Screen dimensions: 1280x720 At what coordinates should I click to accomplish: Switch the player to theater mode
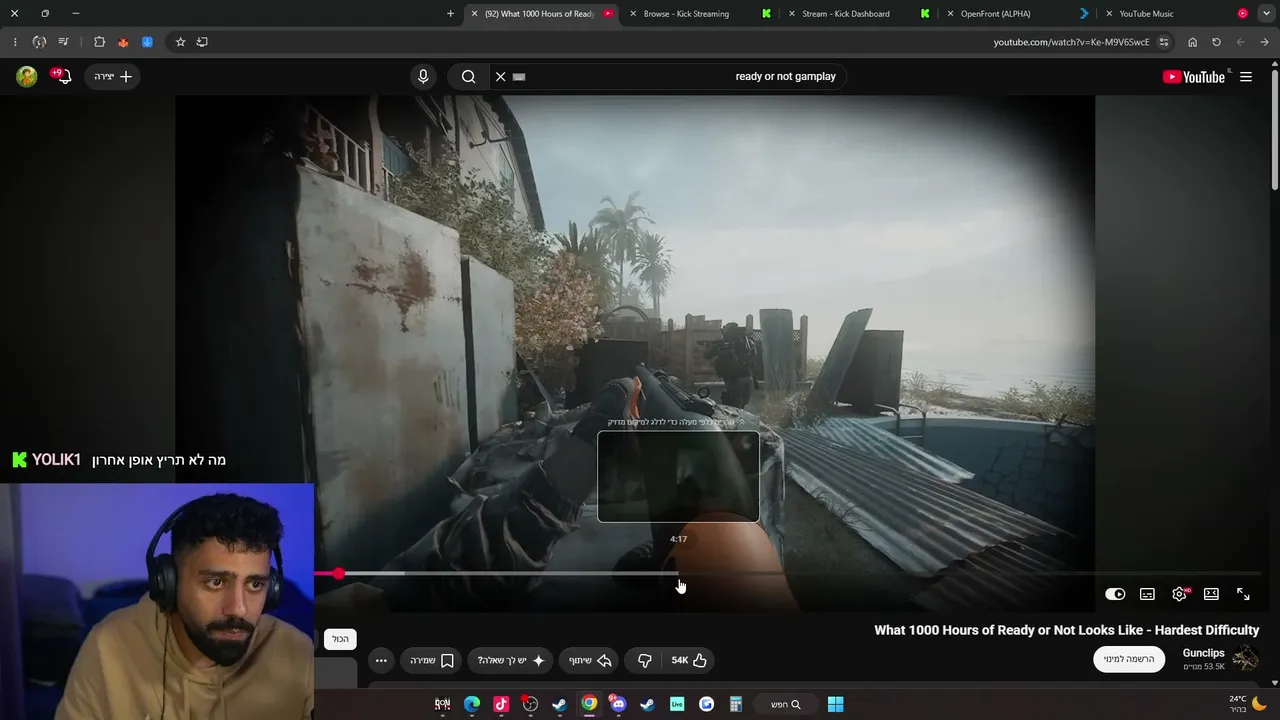tap(1211, 594)
